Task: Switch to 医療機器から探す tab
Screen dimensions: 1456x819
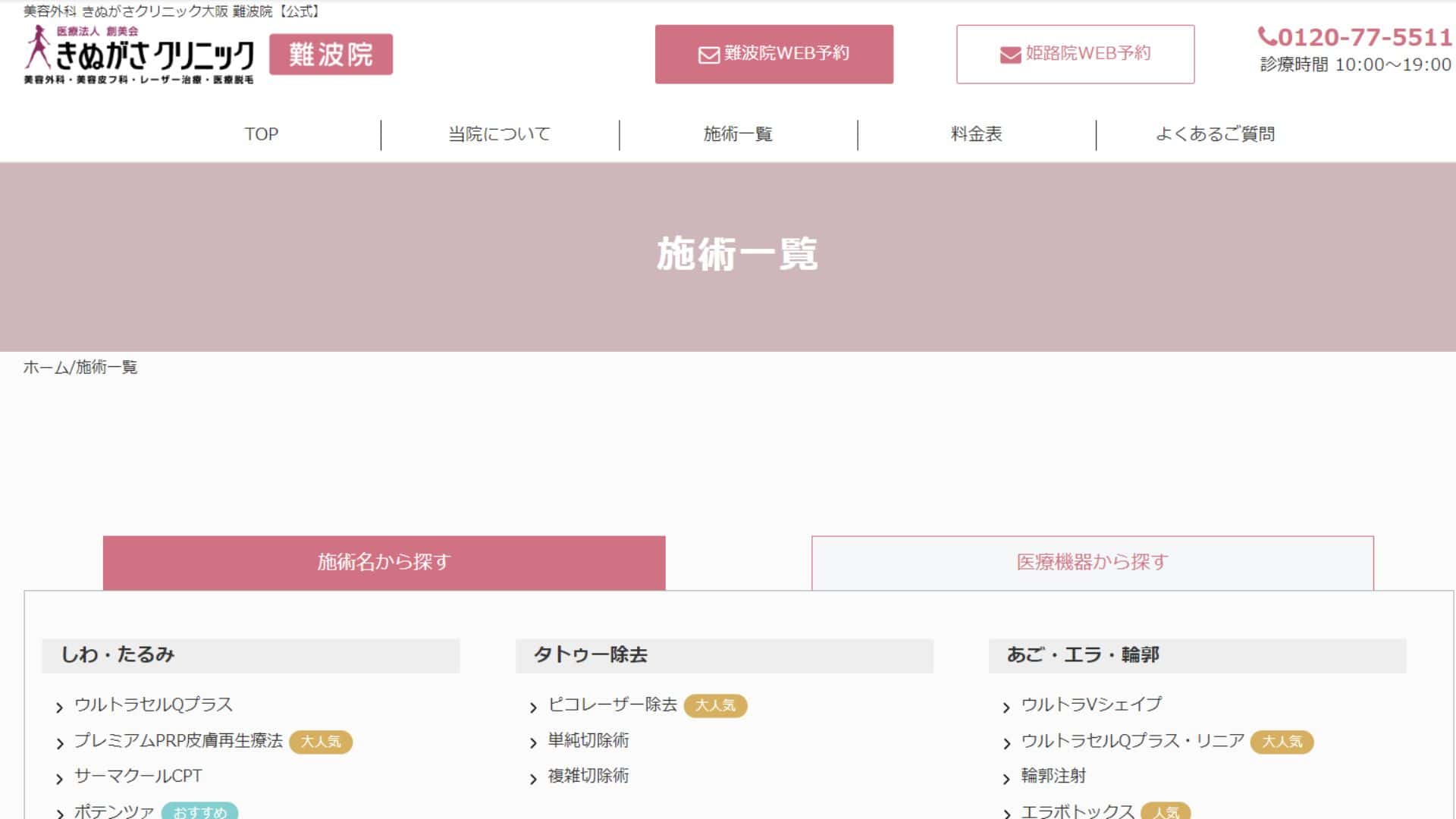Action: coord(1092,563)
